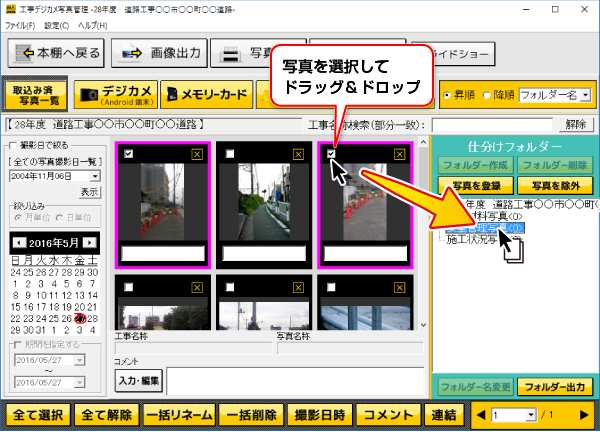Click the 表示 button
600x432 pixels.
pos(90,192)
